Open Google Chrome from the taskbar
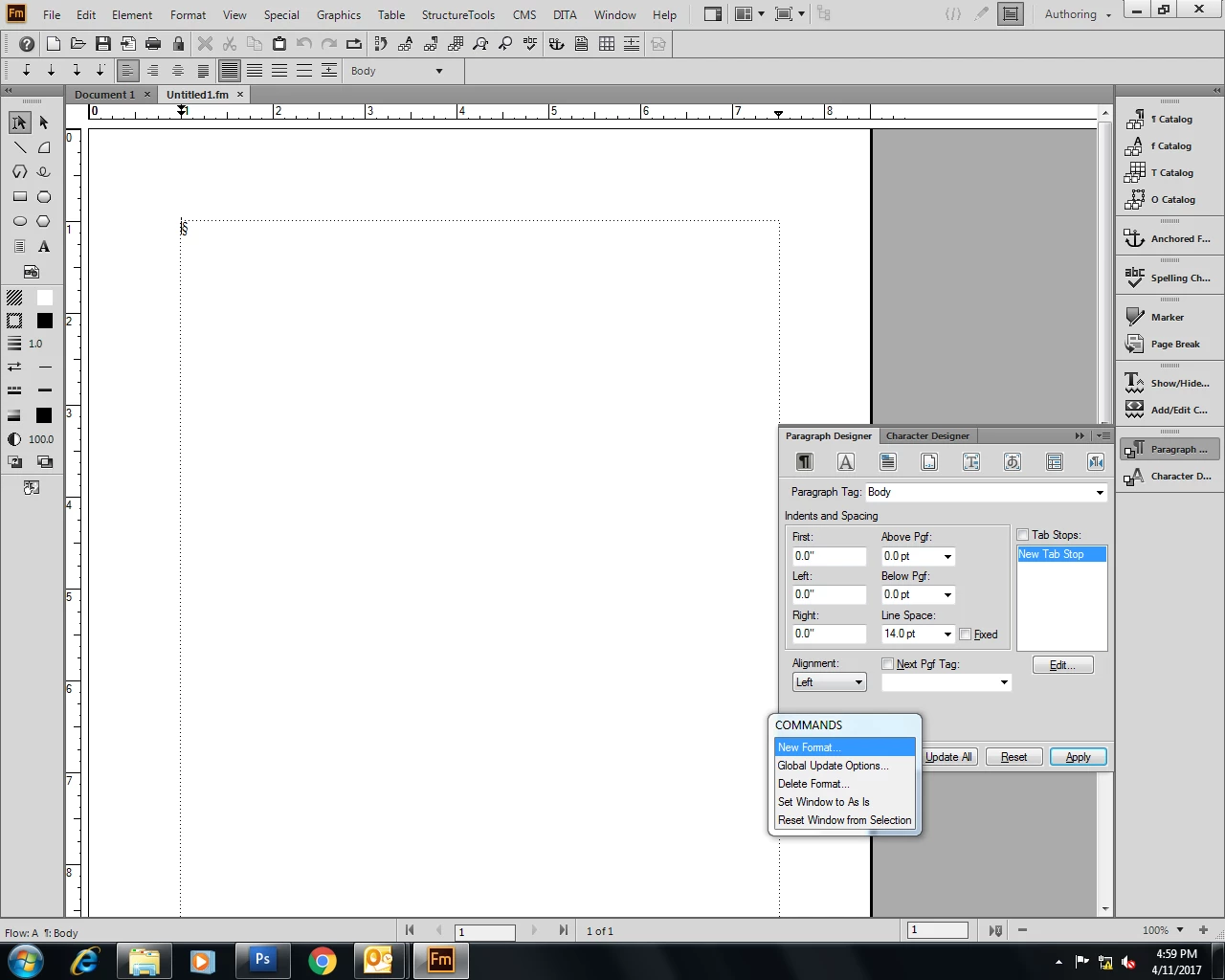Image resolution: width=1225 pixels, height=980 pixels. coord(323,961)
